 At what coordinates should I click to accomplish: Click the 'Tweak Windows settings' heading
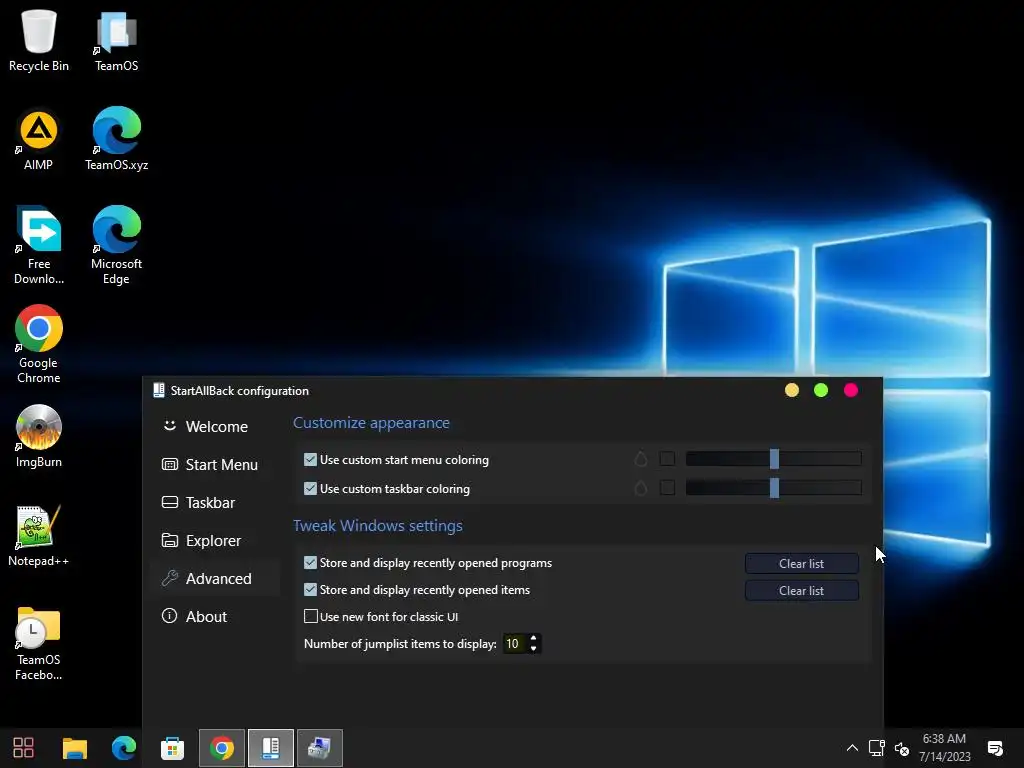(x=377, y=526)
